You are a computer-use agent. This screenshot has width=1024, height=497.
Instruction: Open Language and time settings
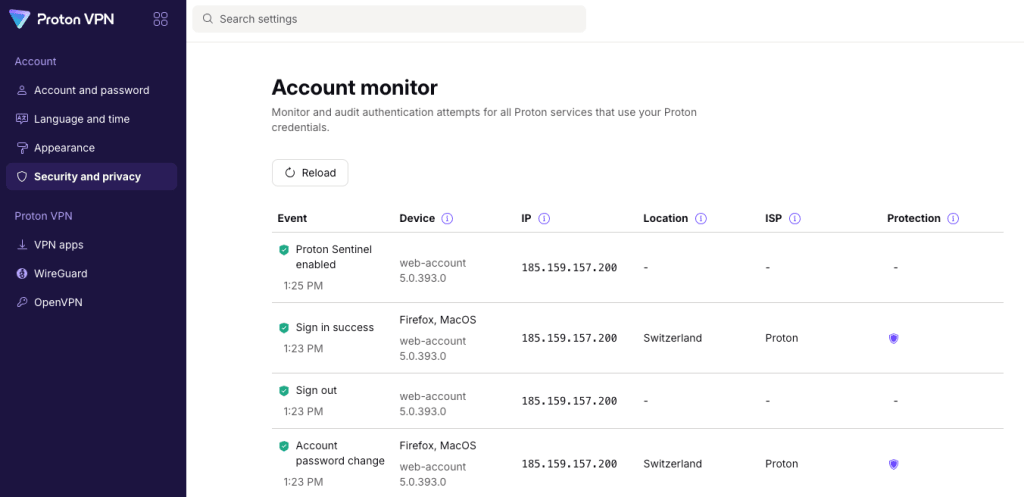[x=91, y=119]
